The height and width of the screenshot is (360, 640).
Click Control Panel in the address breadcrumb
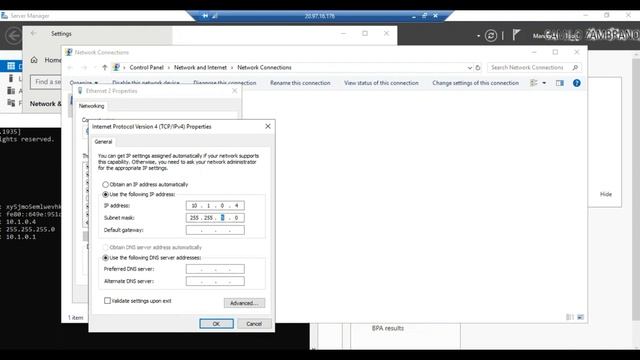147,67
